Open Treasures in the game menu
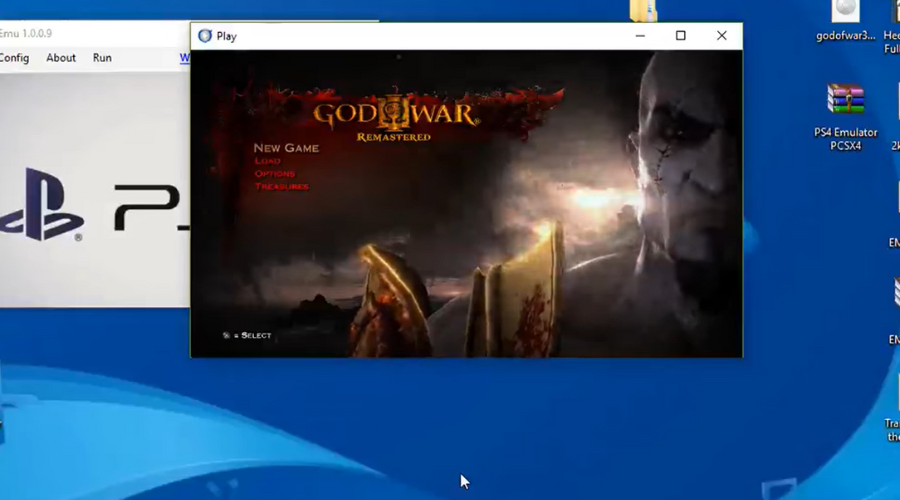Image resolution: width=900 pixels, height=500 pixels. (281, 187)
